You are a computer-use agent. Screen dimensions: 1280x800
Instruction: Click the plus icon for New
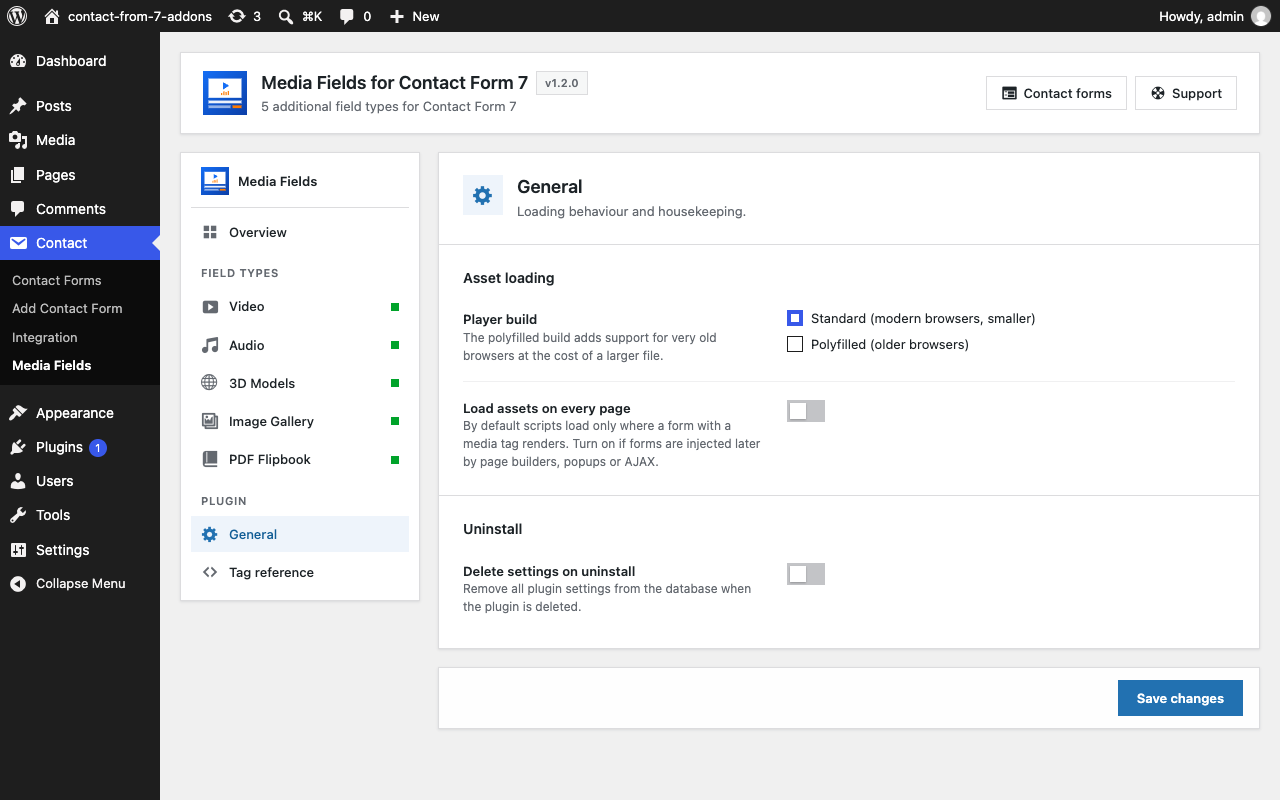click(x=397, y=16)
